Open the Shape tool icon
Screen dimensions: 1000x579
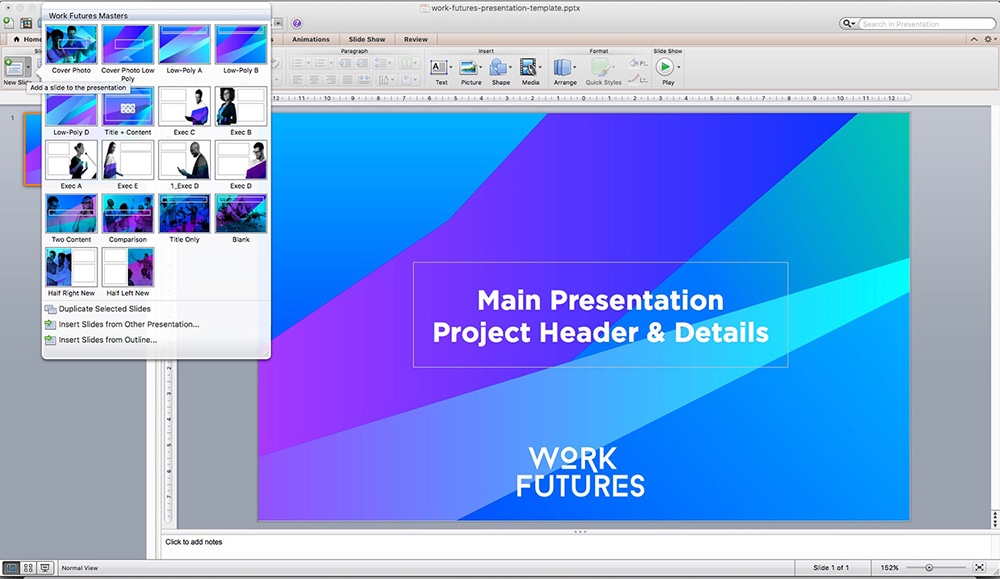497,66
